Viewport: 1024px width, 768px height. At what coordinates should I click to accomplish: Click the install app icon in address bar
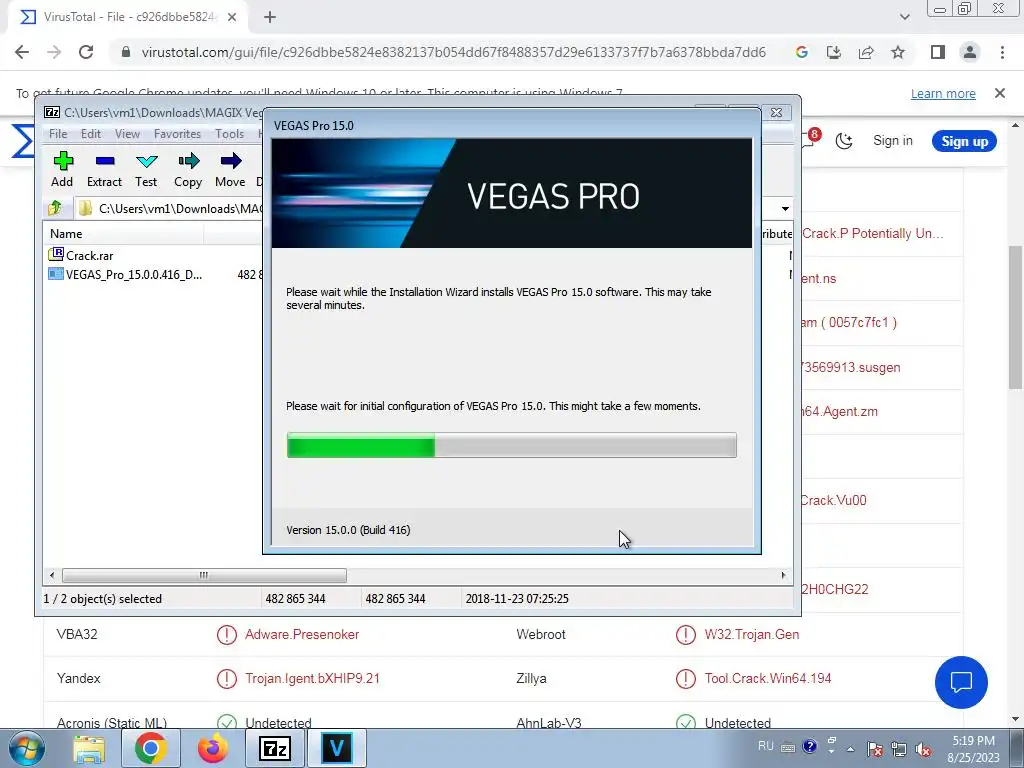tap(834, 52)
